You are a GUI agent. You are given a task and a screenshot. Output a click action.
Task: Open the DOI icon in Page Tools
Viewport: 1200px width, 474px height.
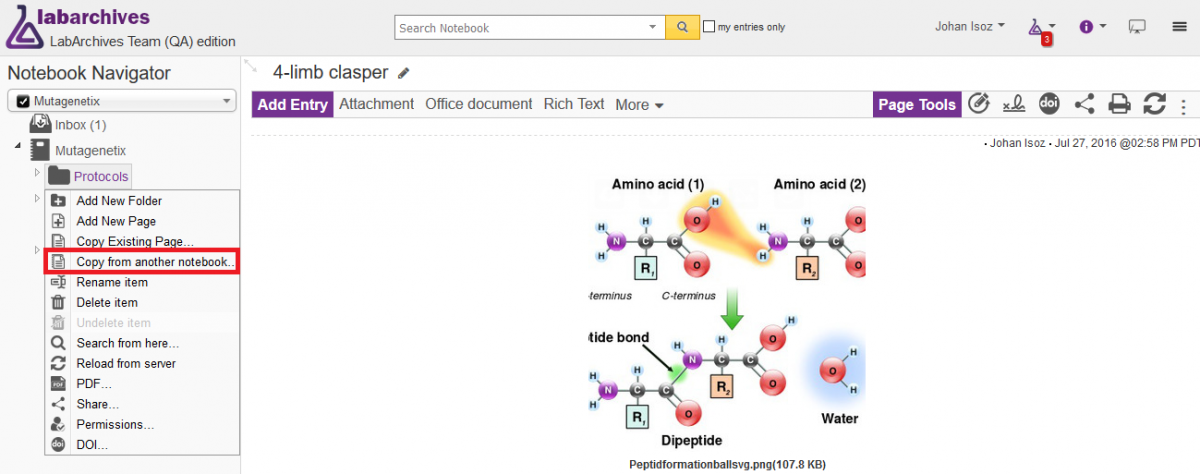1049,104
